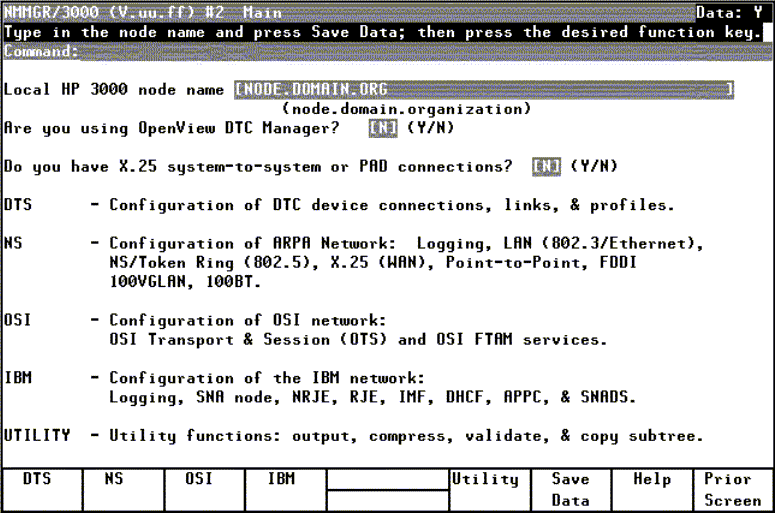Click the 'IBM' description heading

pos(18,378)
